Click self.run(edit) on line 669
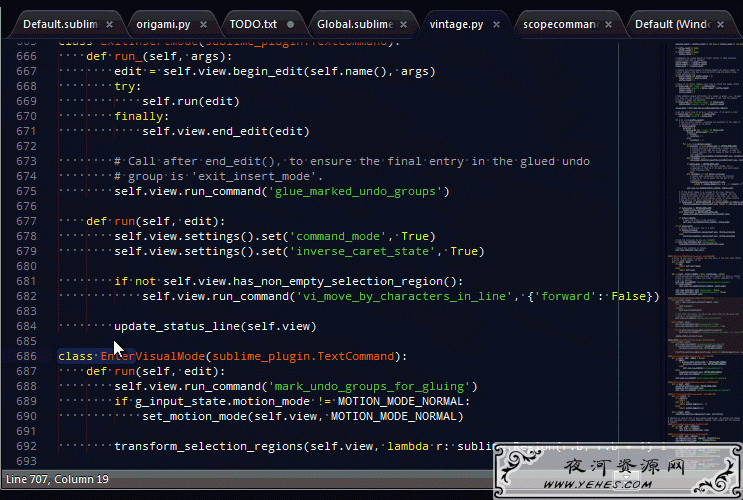743x500 pixels. tap(190, 101)
